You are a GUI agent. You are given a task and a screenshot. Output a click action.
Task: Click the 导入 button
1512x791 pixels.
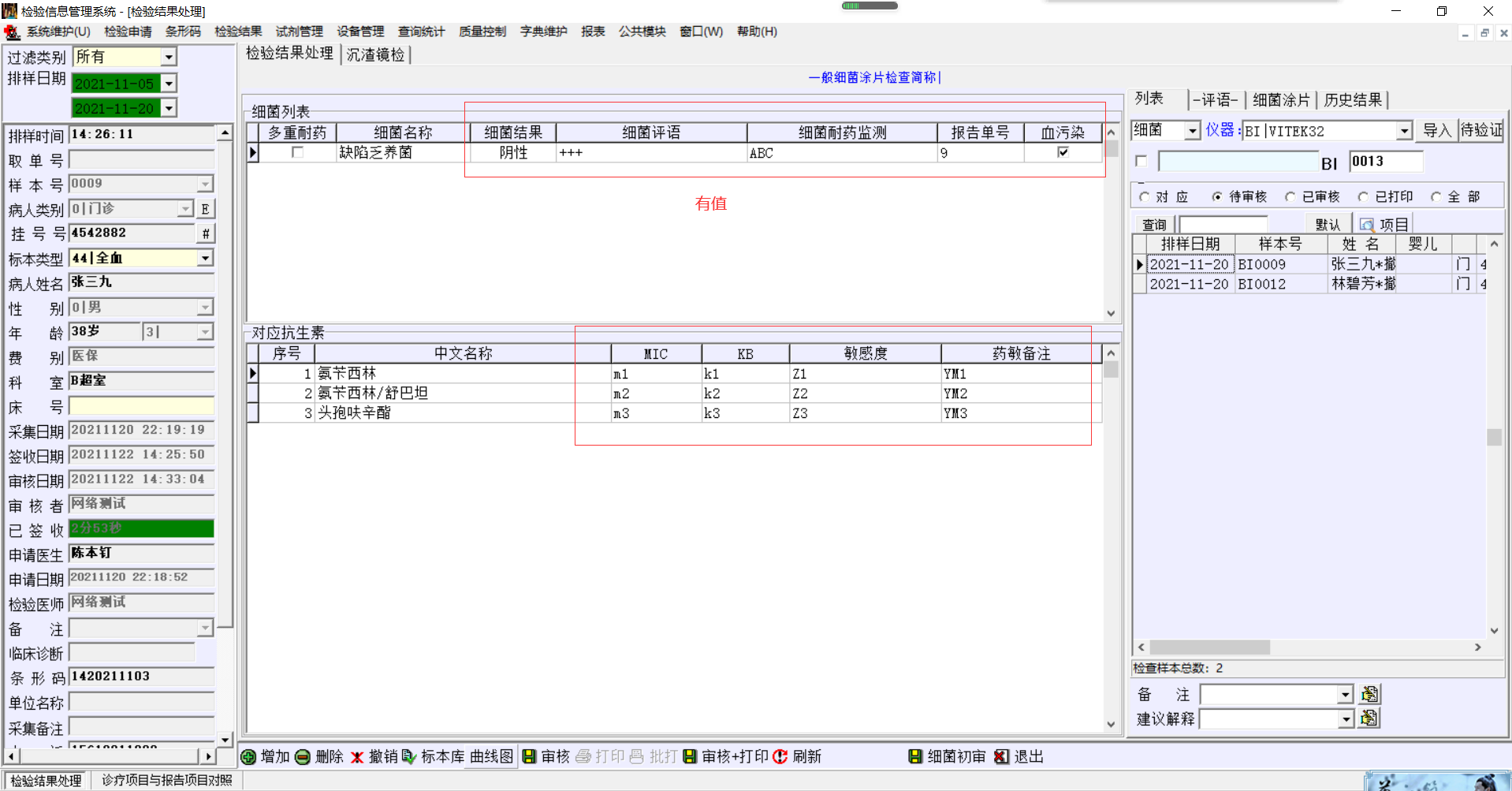1436,130
